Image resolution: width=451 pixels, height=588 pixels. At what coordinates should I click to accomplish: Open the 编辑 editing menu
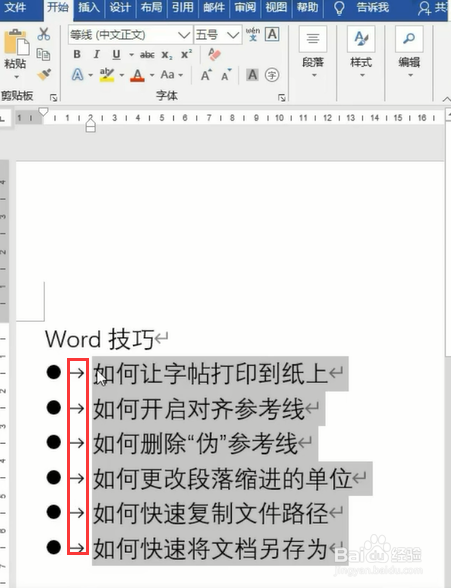(409, 52)
